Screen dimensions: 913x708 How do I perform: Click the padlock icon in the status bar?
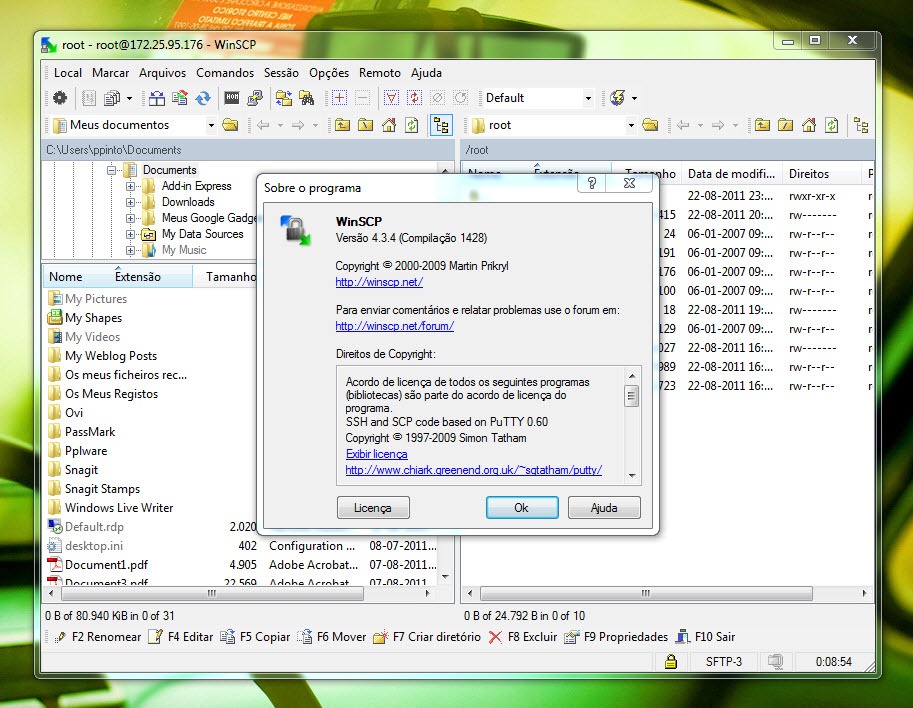click(672, 662)
